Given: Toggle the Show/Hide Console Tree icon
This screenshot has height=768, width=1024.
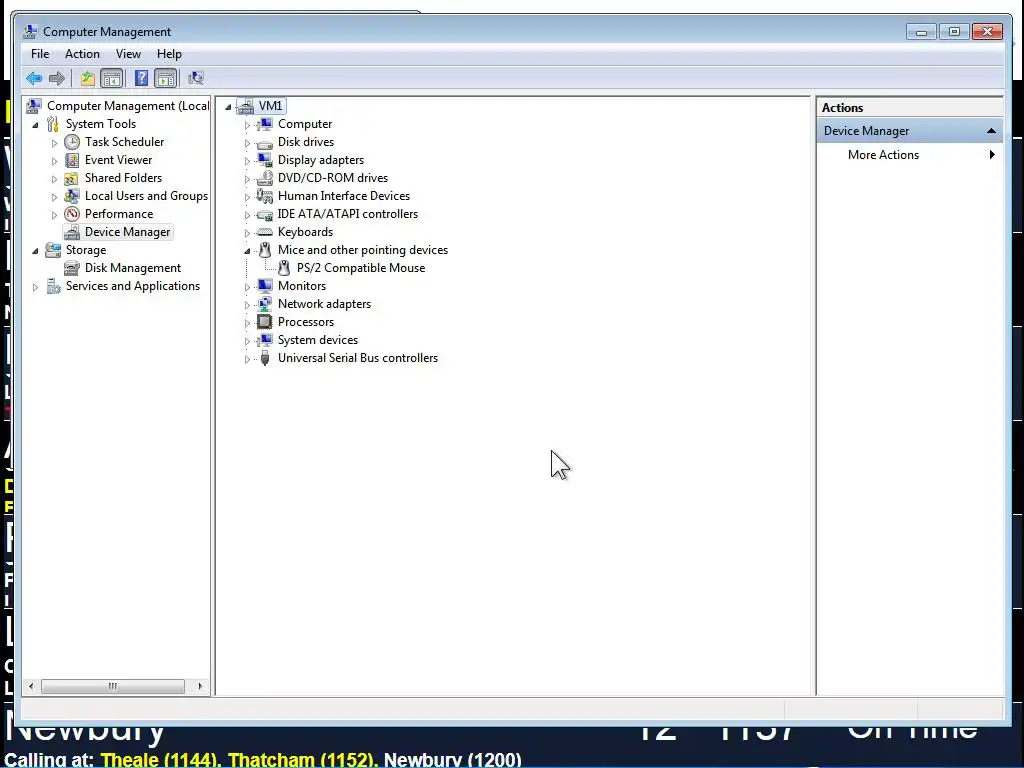Looking at the screenshot, I should click(x=112, y=79).
